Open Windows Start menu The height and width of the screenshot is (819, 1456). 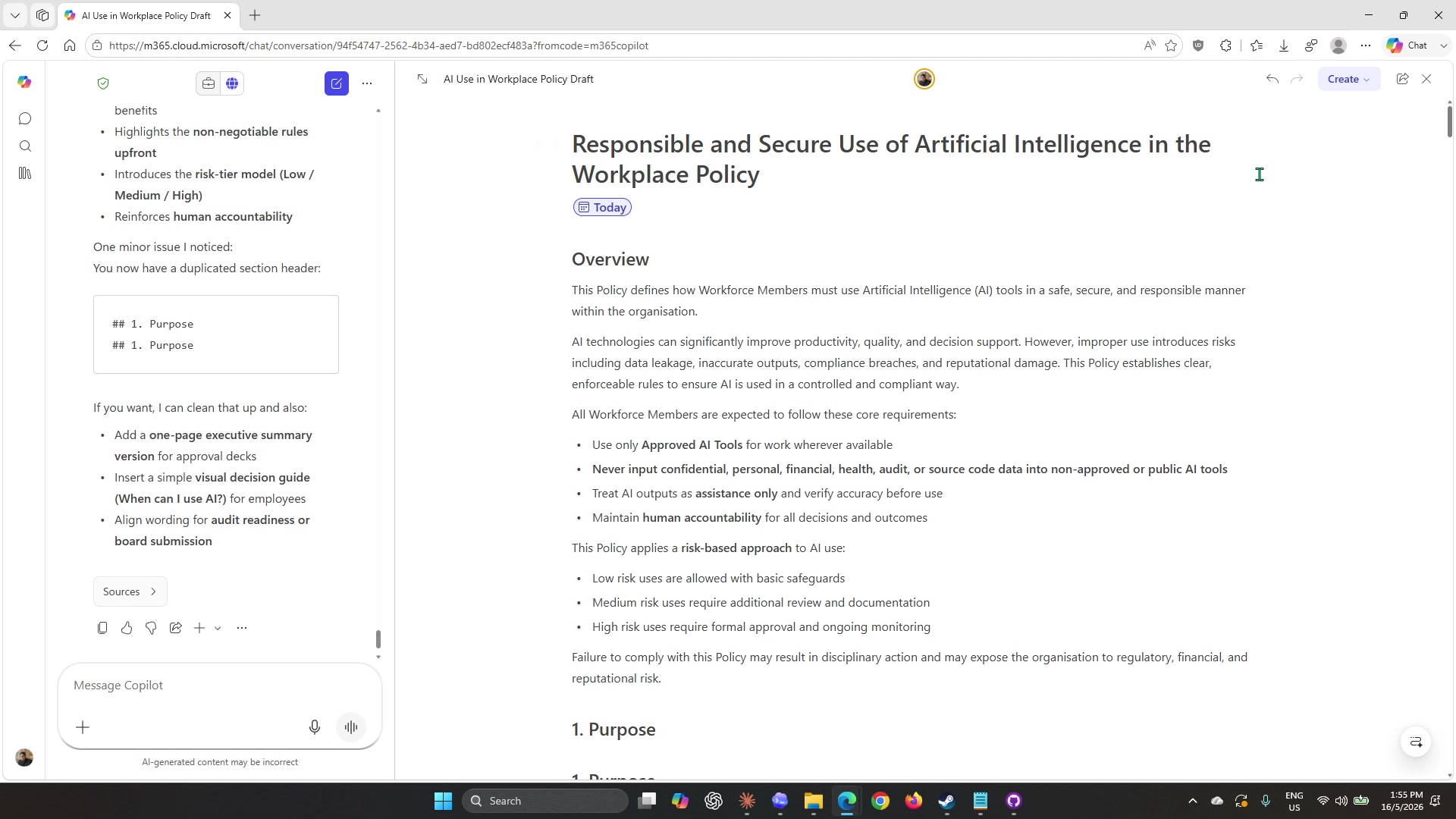(443, 801)
